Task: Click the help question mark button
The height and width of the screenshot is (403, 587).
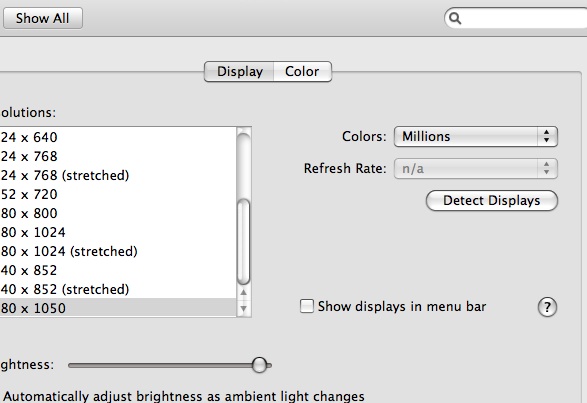Action: (x=547, y=307)
